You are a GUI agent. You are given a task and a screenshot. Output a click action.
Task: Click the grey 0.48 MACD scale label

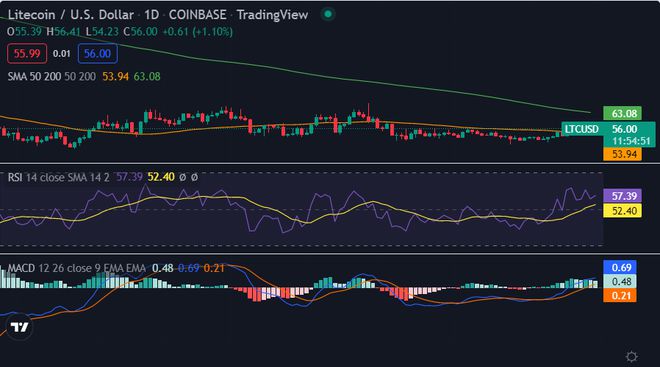620,282
